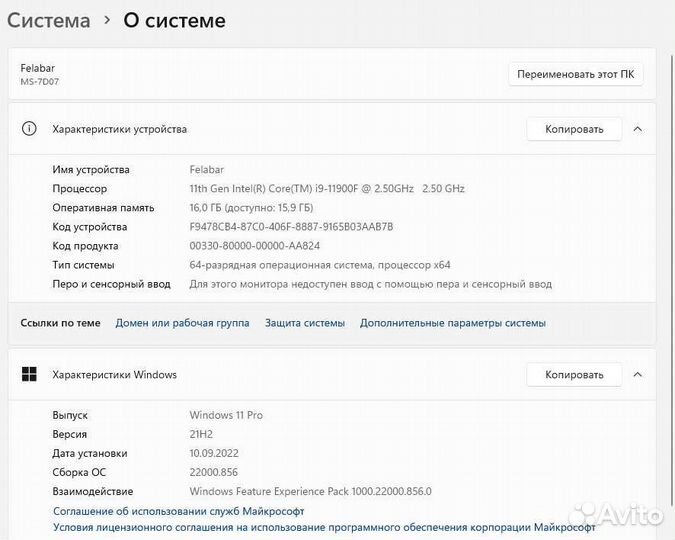Image resolution: width=675 pixels, height=540 pixels.
Task: Click the Перо и сенсорный ввод label
Action: point(111,284)
